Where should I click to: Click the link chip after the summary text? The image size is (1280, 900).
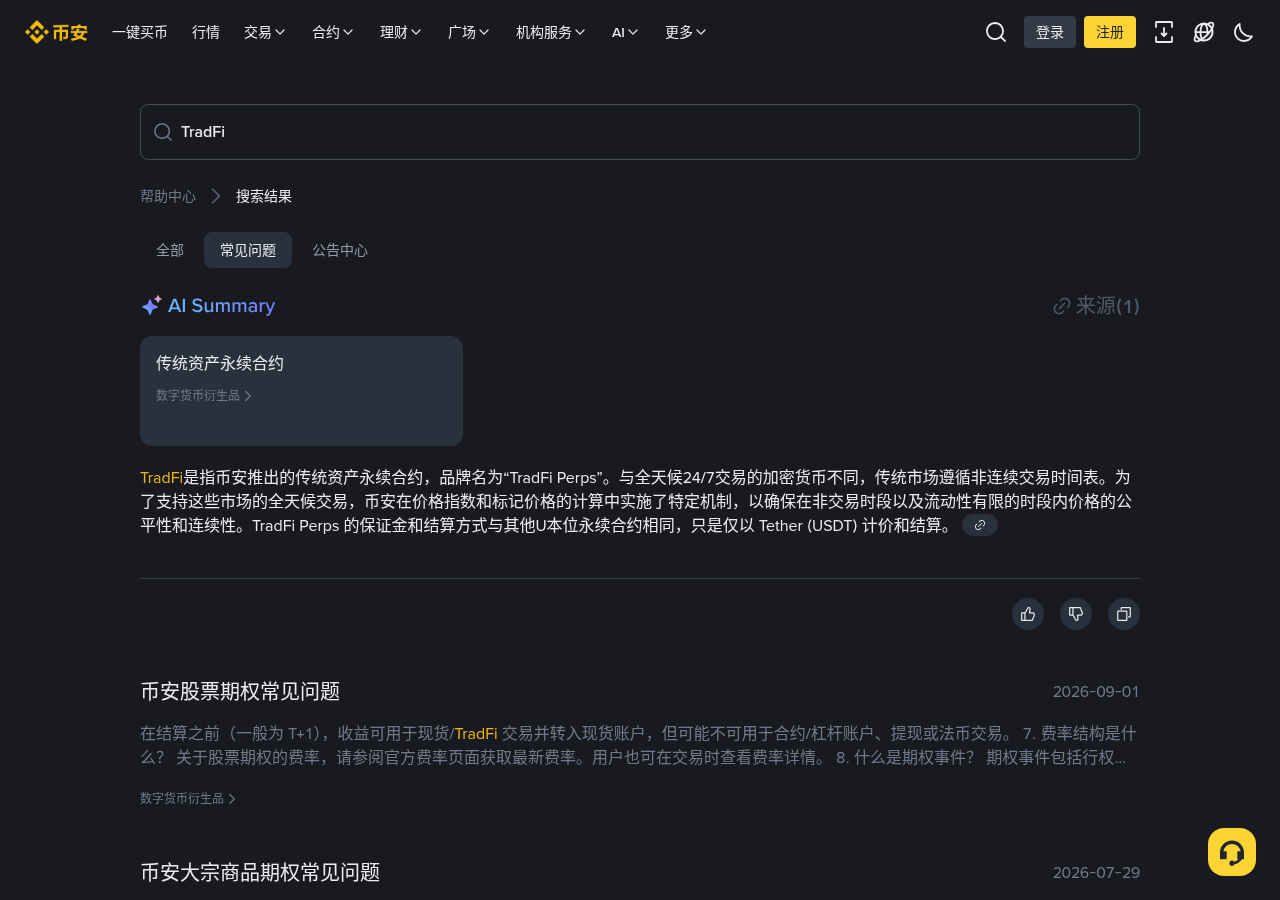[980, 525]
